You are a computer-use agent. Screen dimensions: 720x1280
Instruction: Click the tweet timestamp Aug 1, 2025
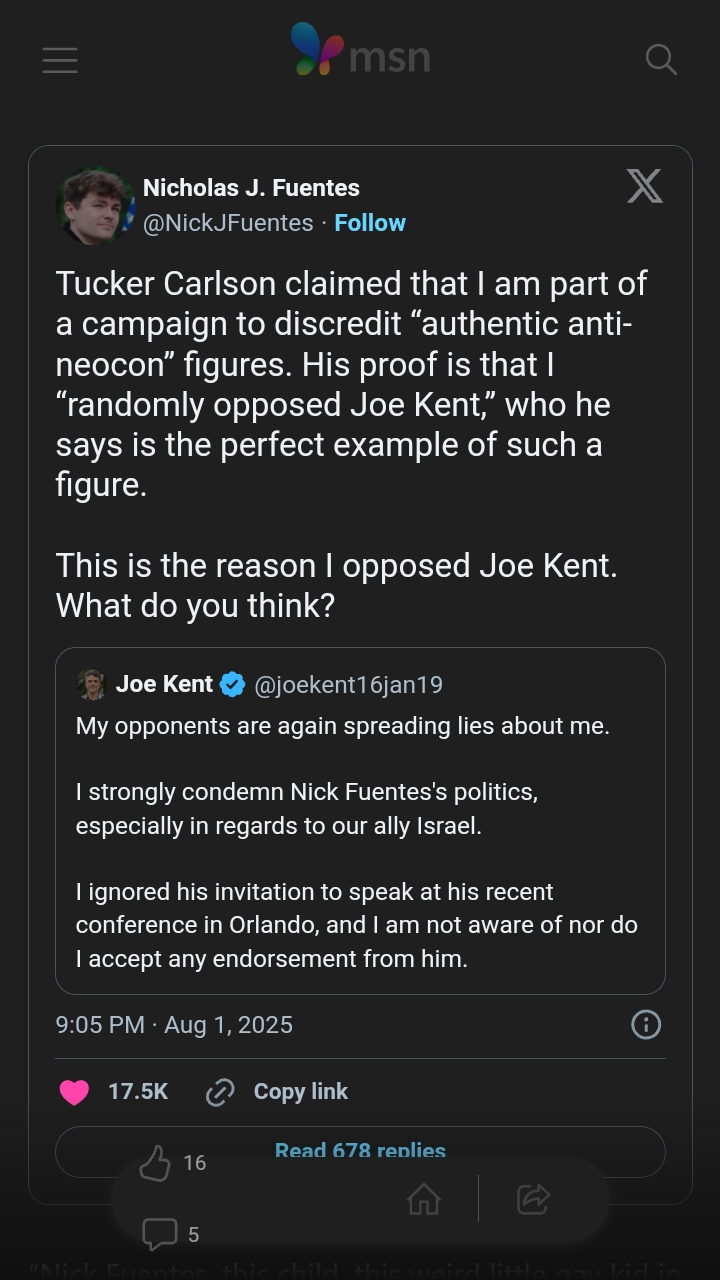click(174, 1024)
